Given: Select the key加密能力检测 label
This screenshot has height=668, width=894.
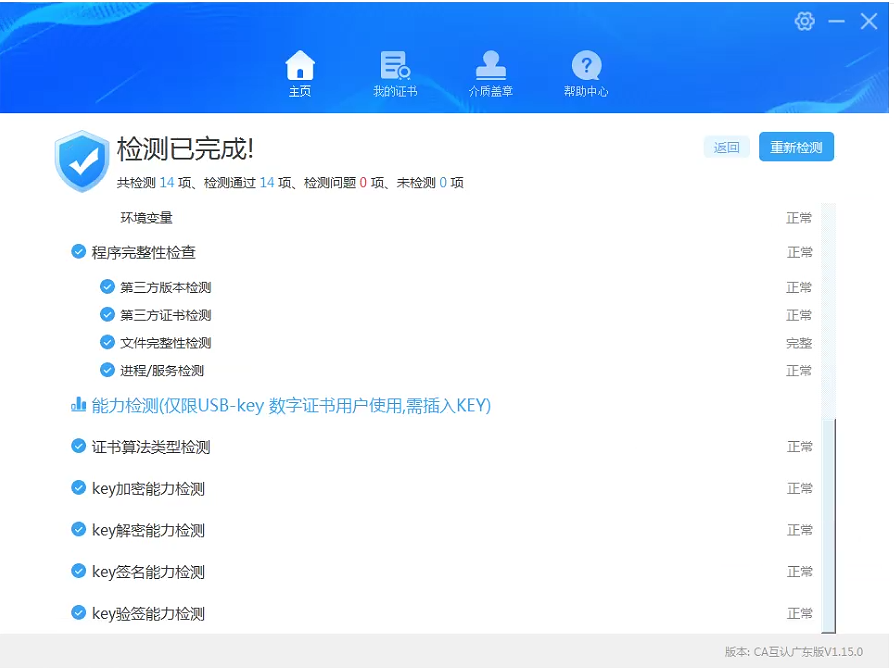Looking at the screenshot, I should click(x=148, y=488).
